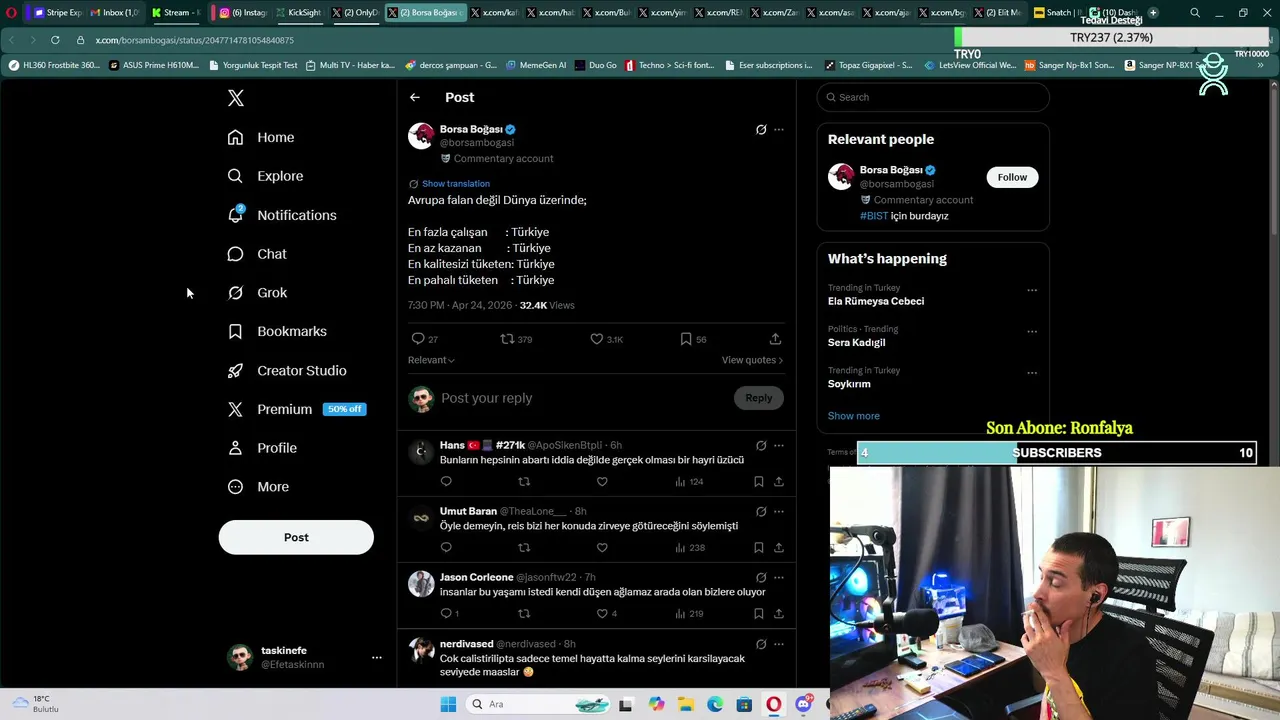
Task: Open more options on Jason Corleone's reply
Action: click(779, 578)
